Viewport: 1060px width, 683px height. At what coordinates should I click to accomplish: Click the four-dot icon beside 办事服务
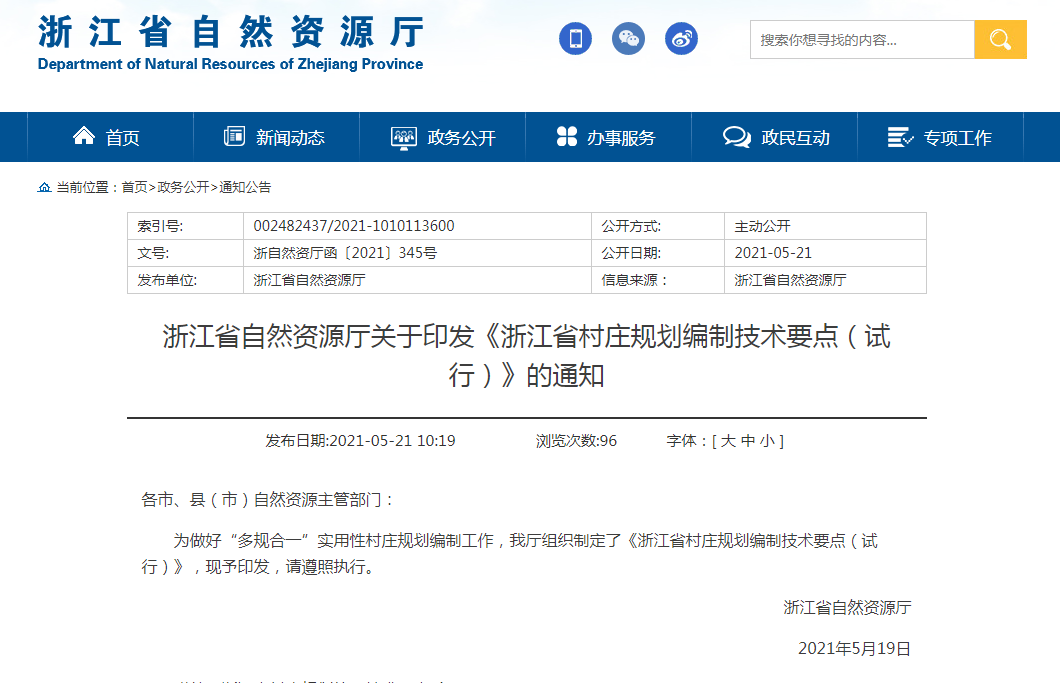point(567,136)
